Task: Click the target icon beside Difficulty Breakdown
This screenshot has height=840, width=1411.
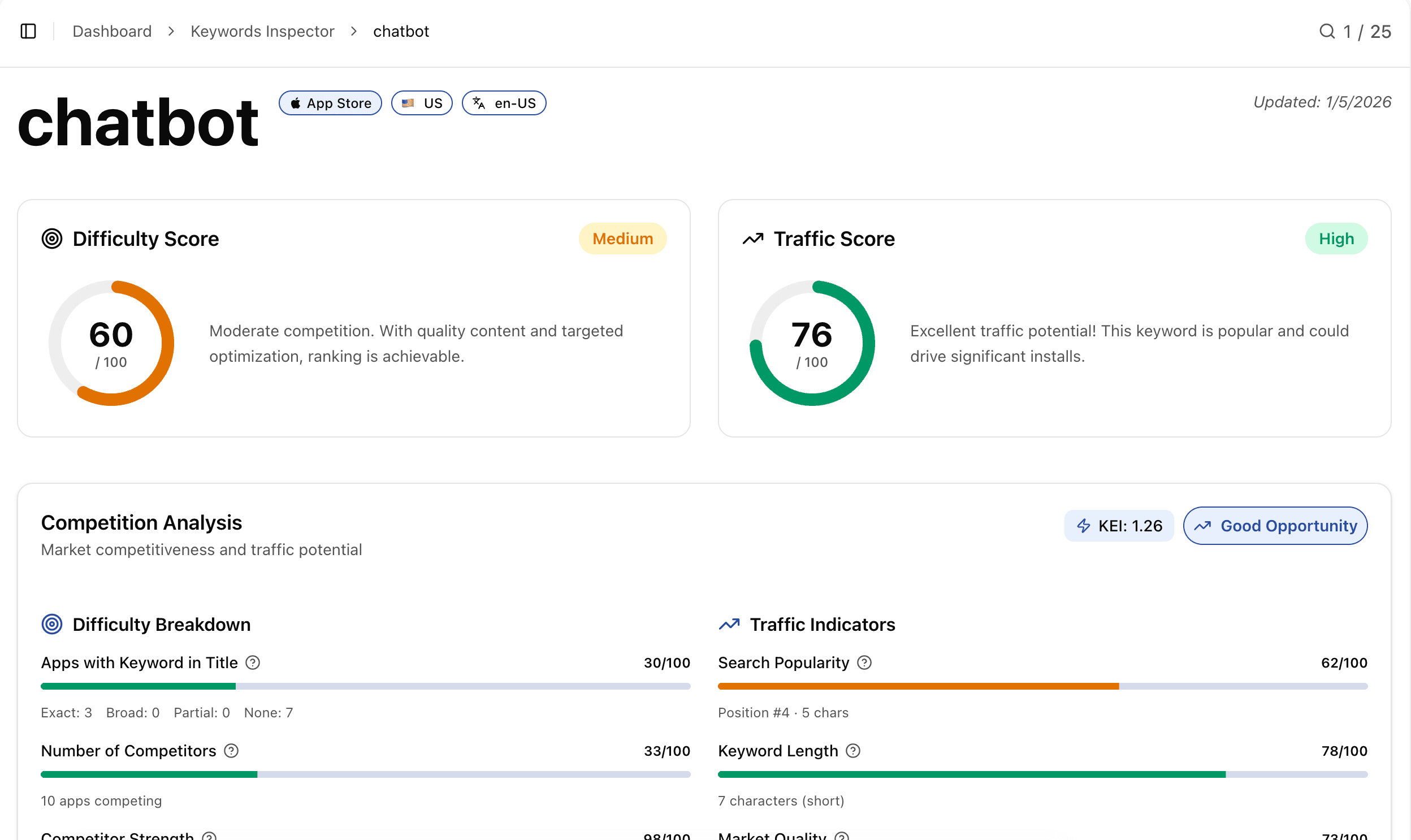Action: (x=51, y=623)
